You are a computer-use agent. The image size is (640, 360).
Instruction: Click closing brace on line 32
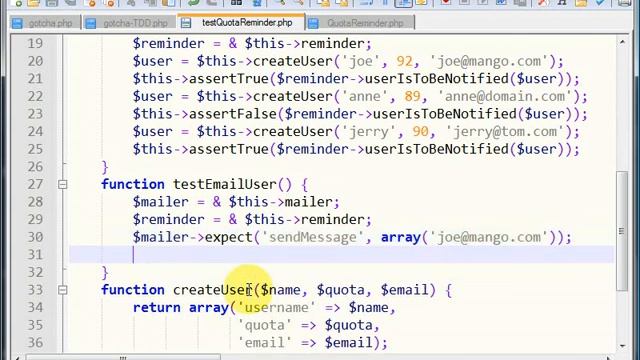[105, 273]
